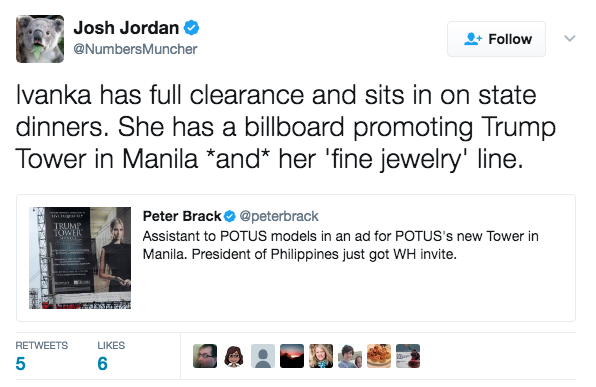596x387 pixels.
Task: Open the dark sunset avatar
Action: point(292,356)
